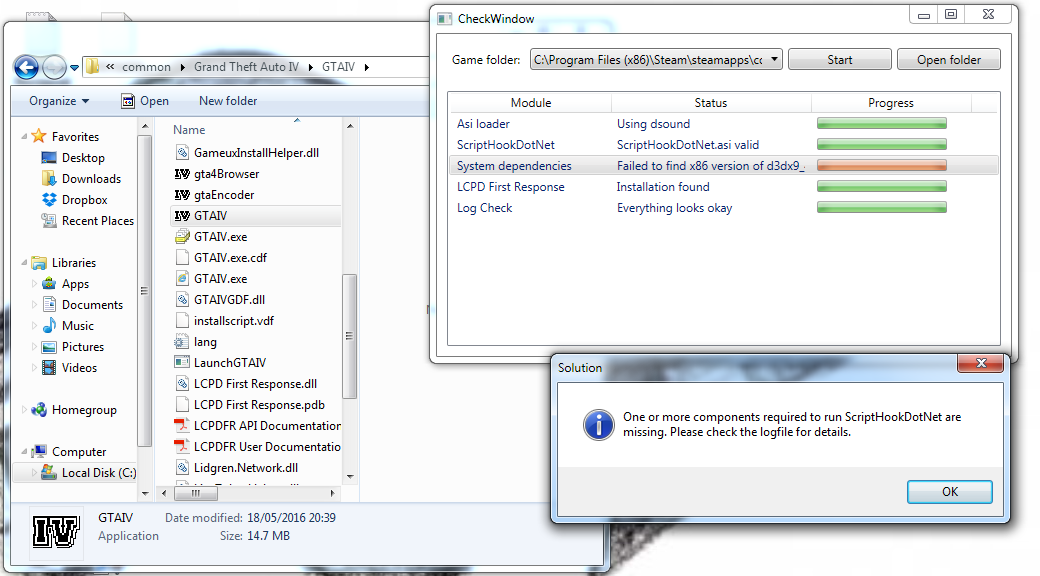
Task: Click file list vertical scrollbar down arrow
Action: (x=350, y=476)
